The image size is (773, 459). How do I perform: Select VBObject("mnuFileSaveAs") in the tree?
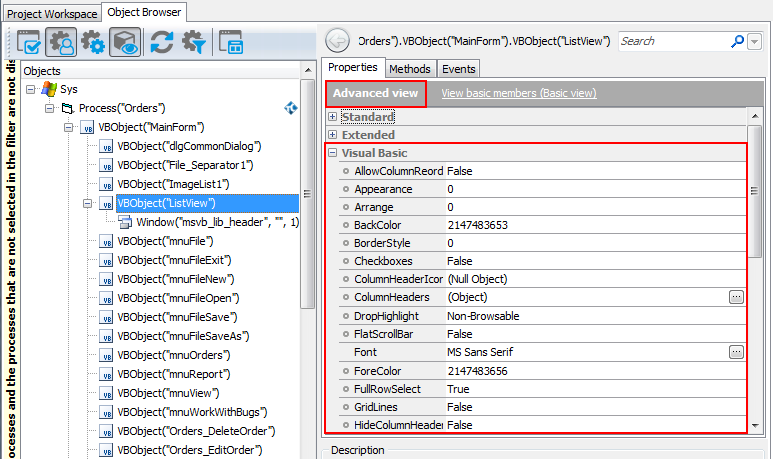[x=183, y=336]
